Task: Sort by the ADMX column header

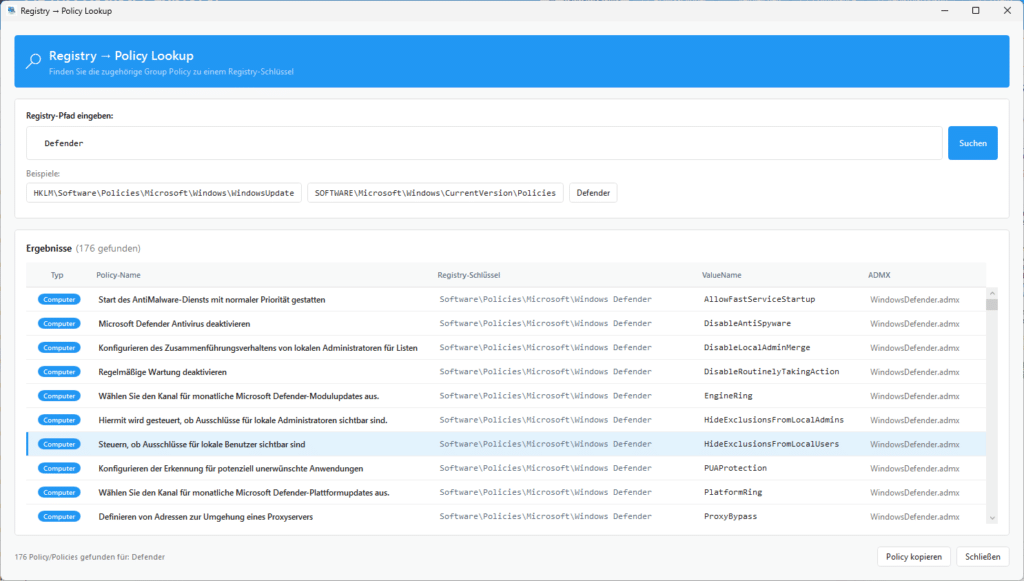Action: [x=879, y=275]
